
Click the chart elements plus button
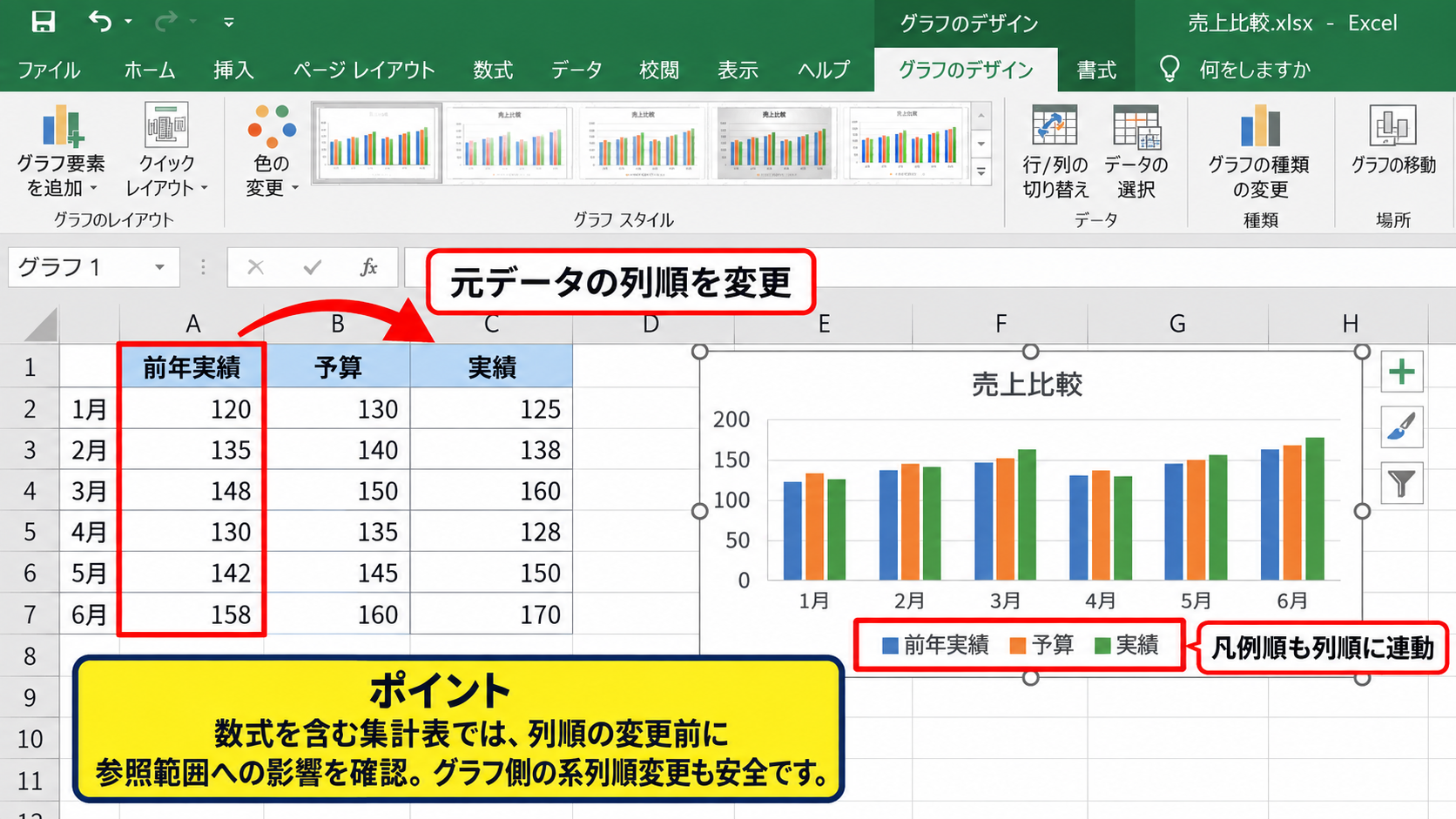click(1402, 373)
